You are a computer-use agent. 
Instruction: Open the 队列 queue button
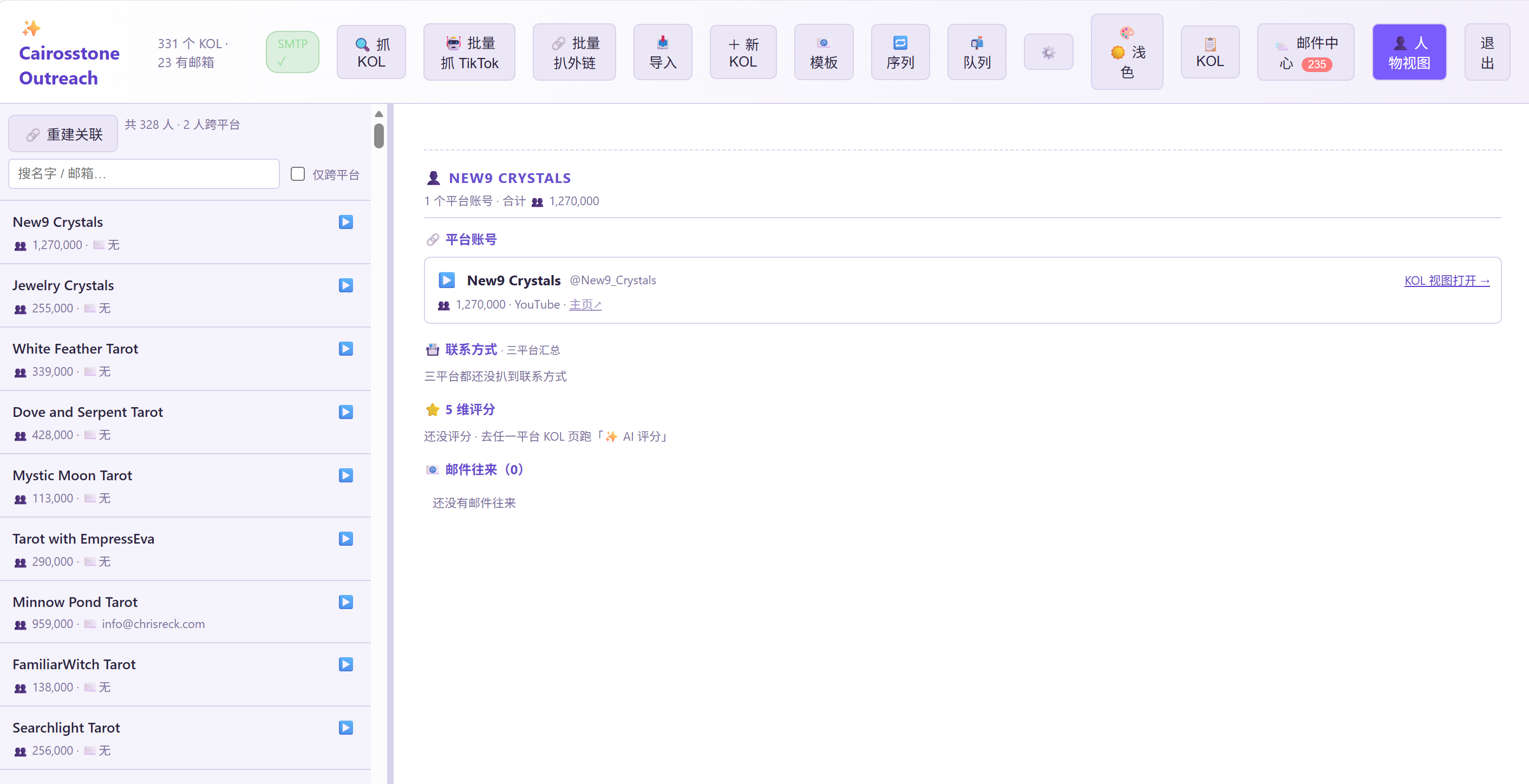click(977, 52)
